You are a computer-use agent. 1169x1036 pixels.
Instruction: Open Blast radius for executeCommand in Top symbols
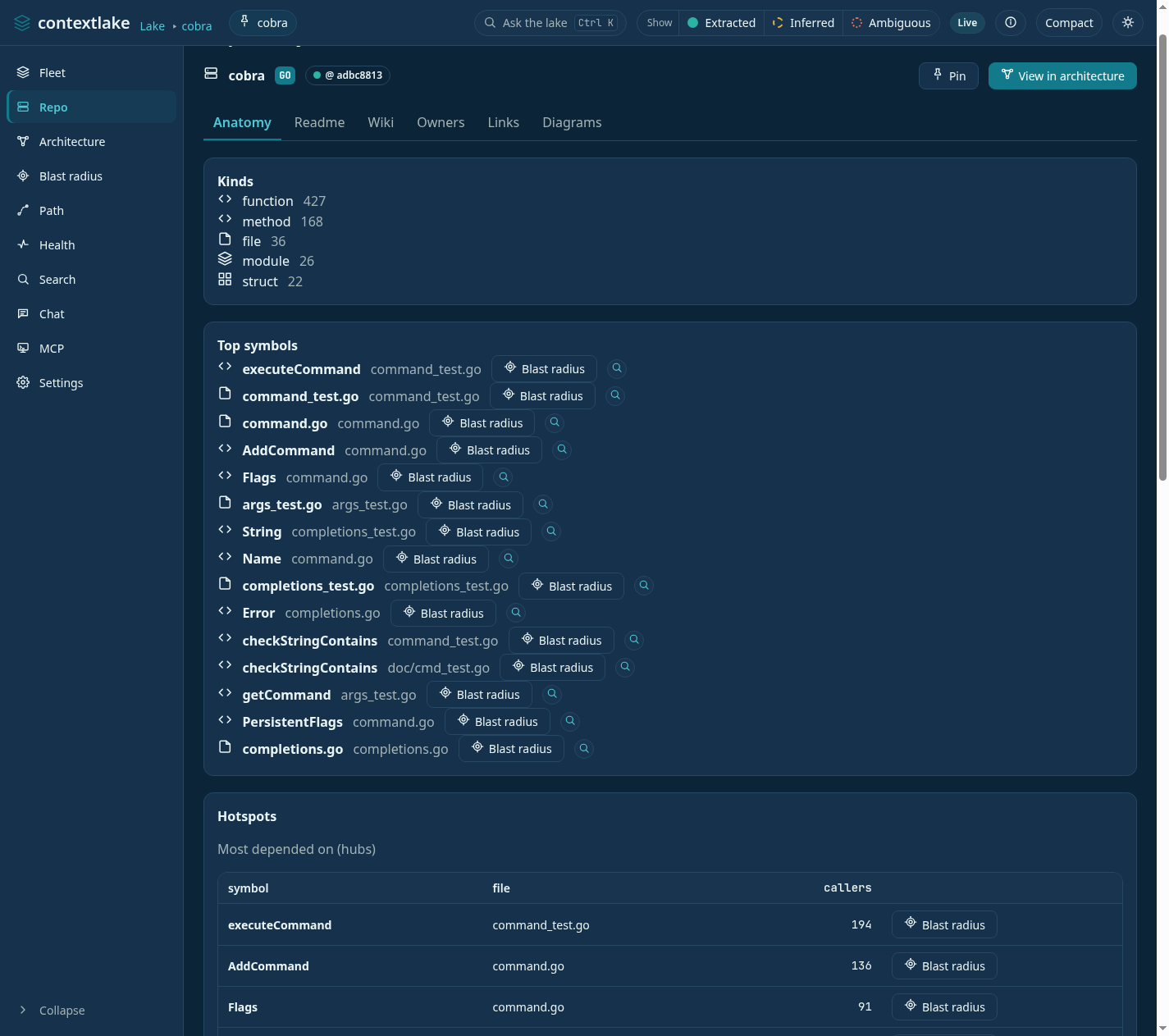point(544,369)
